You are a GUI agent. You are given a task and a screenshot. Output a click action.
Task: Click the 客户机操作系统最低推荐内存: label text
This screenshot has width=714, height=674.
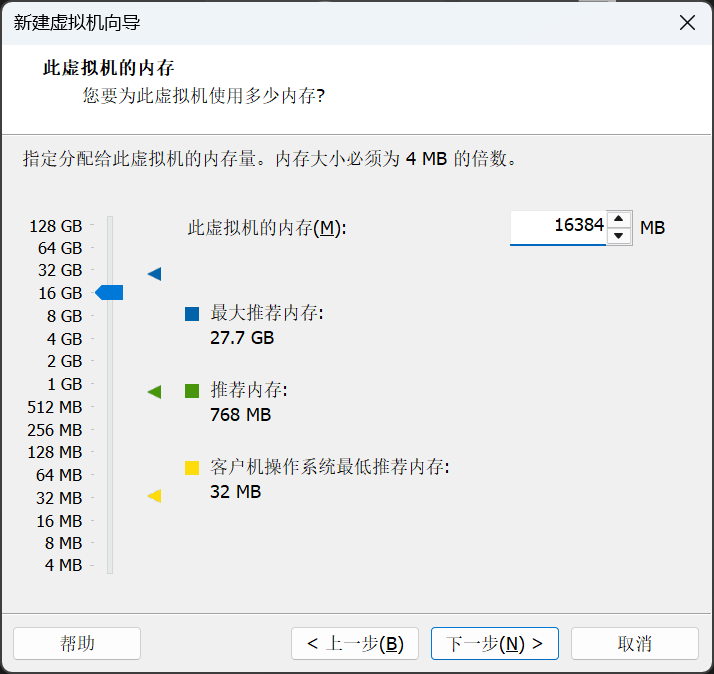330,467
